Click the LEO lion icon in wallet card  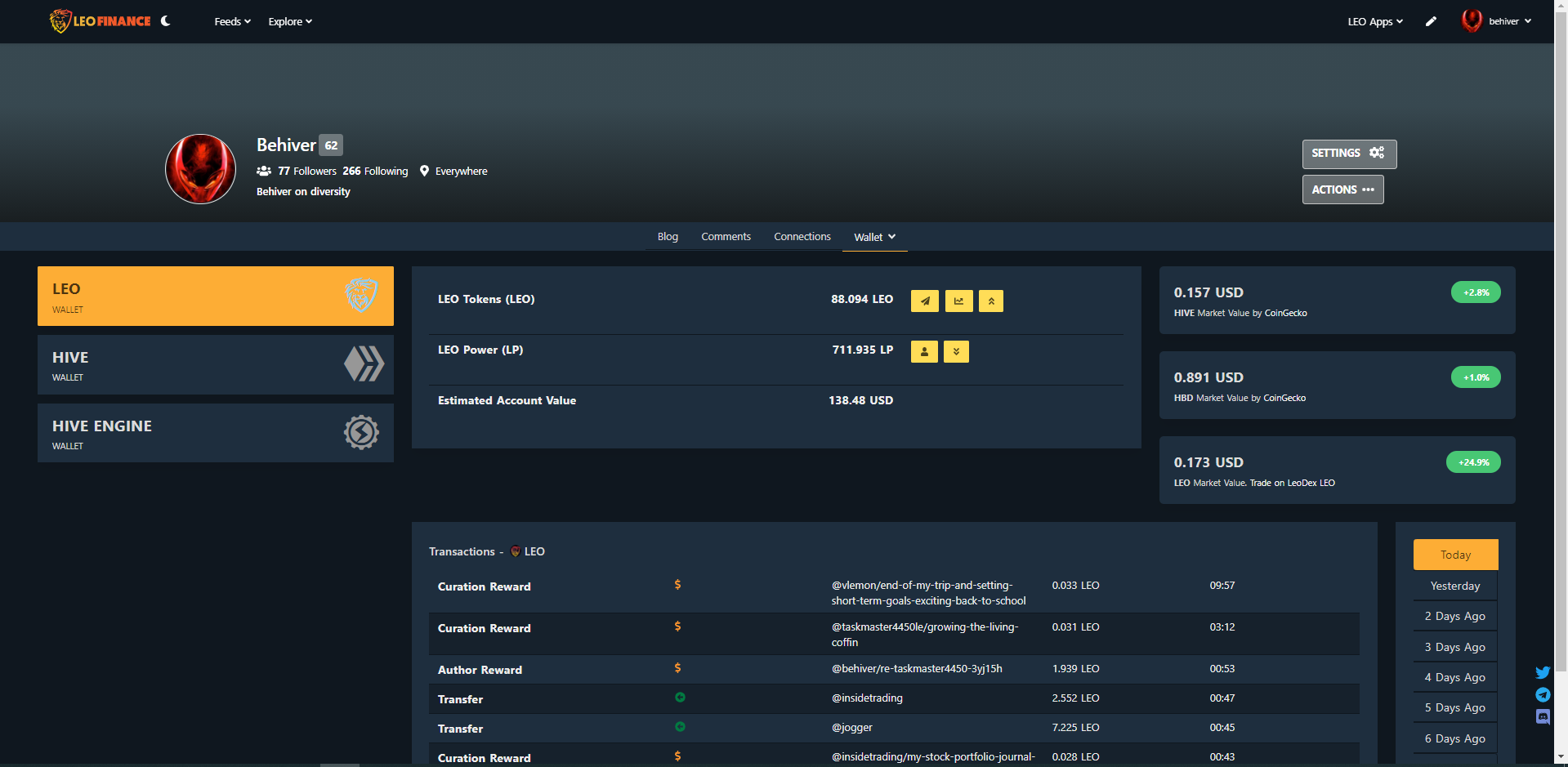point(361,296)
